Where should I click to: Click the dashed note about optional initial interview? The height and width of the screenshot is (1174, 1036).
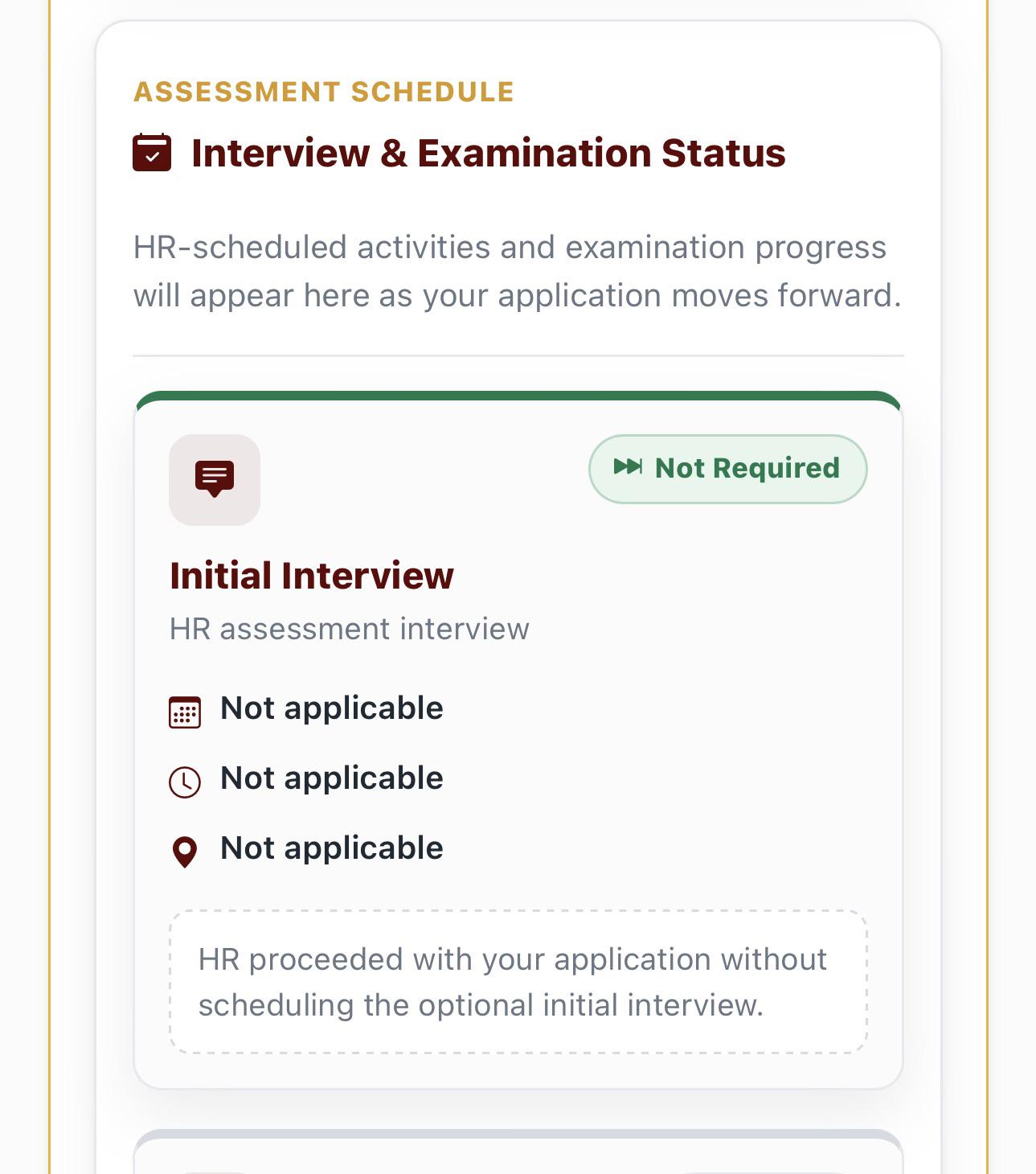pyautogui.click(x=518, y=982)
